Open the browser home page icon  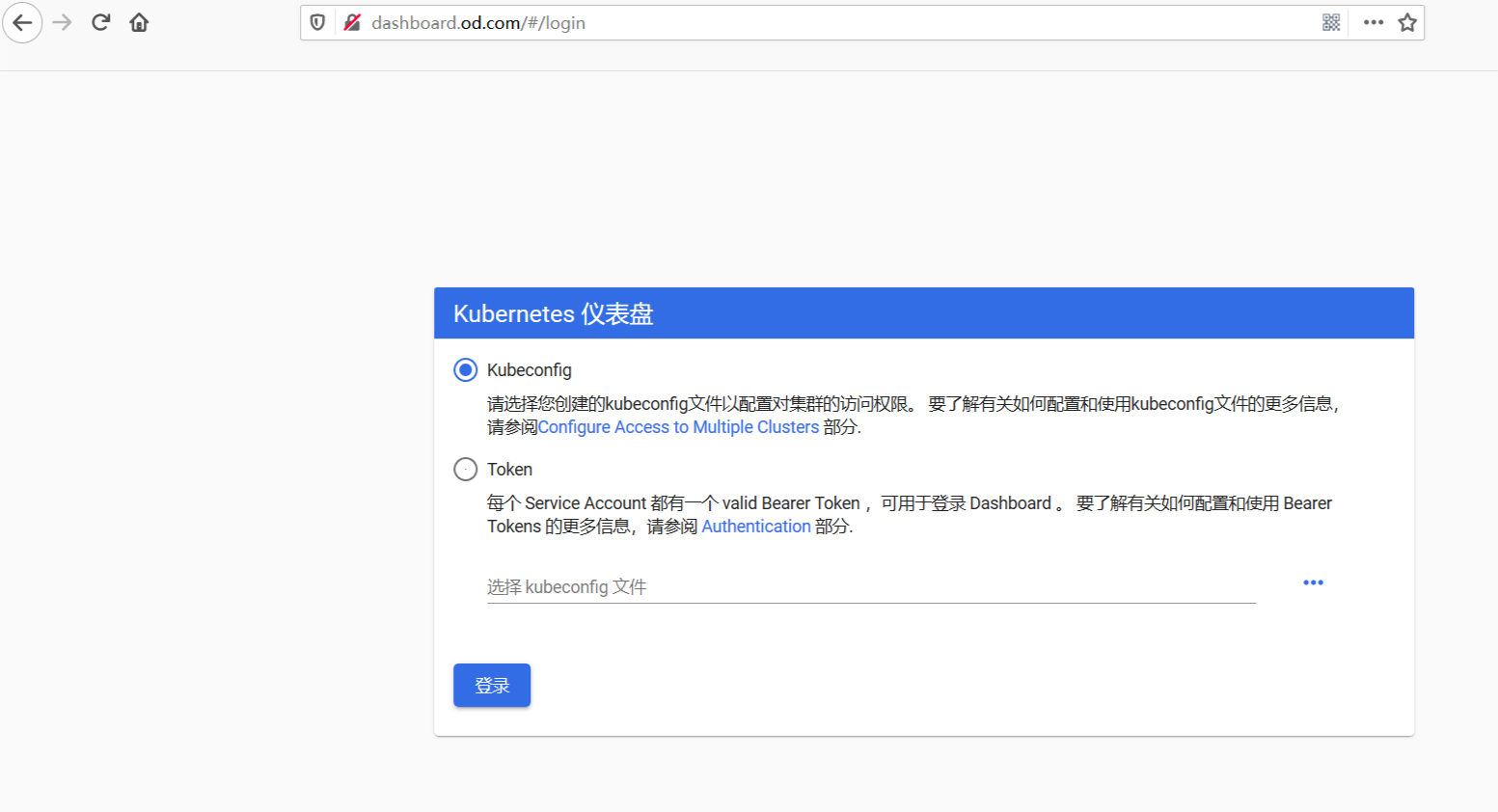pyautogui.click(x=139, y=22)
